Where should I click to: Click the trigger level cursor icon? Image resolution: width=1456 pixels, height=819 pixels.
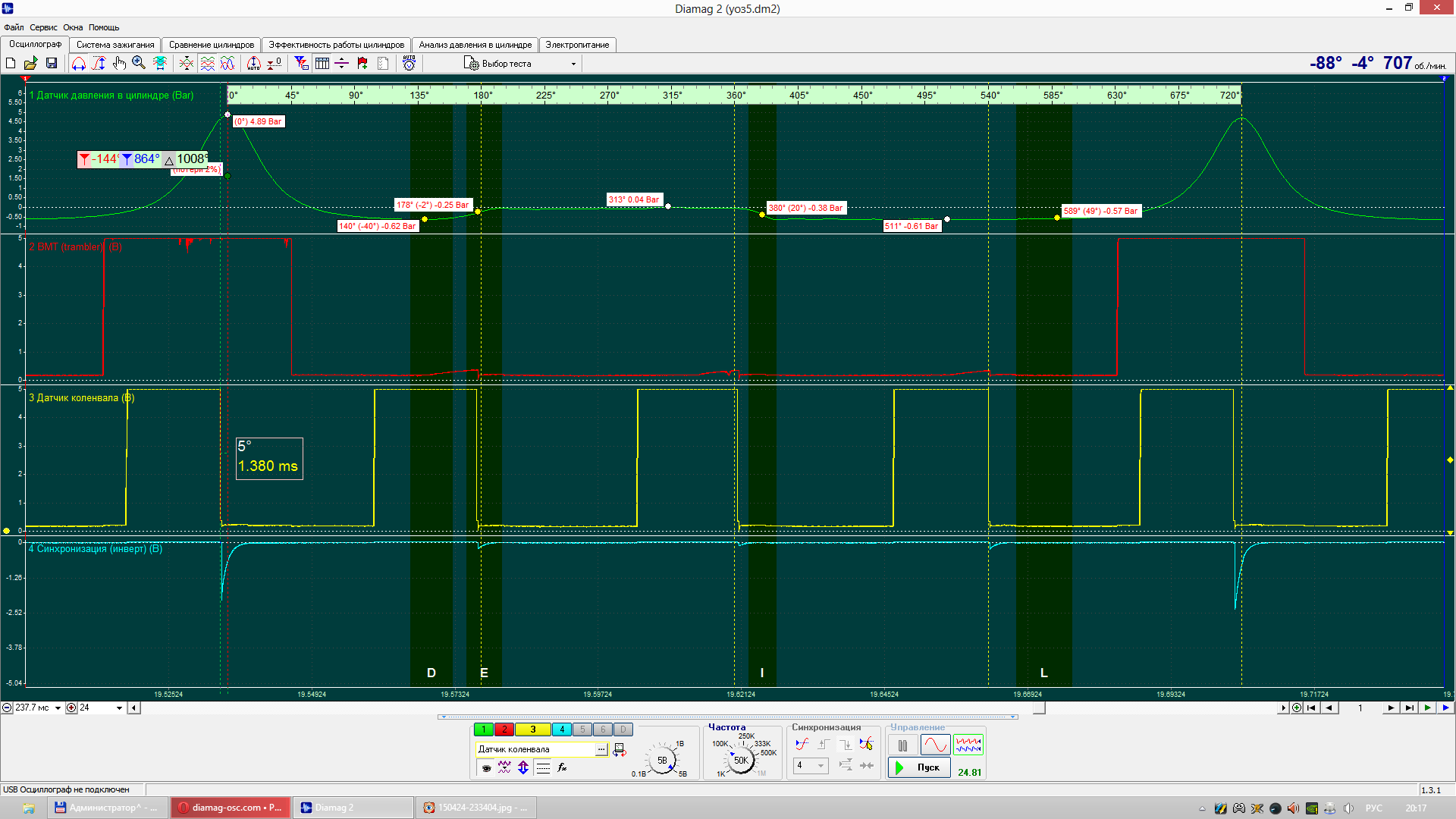coord(867,745)
